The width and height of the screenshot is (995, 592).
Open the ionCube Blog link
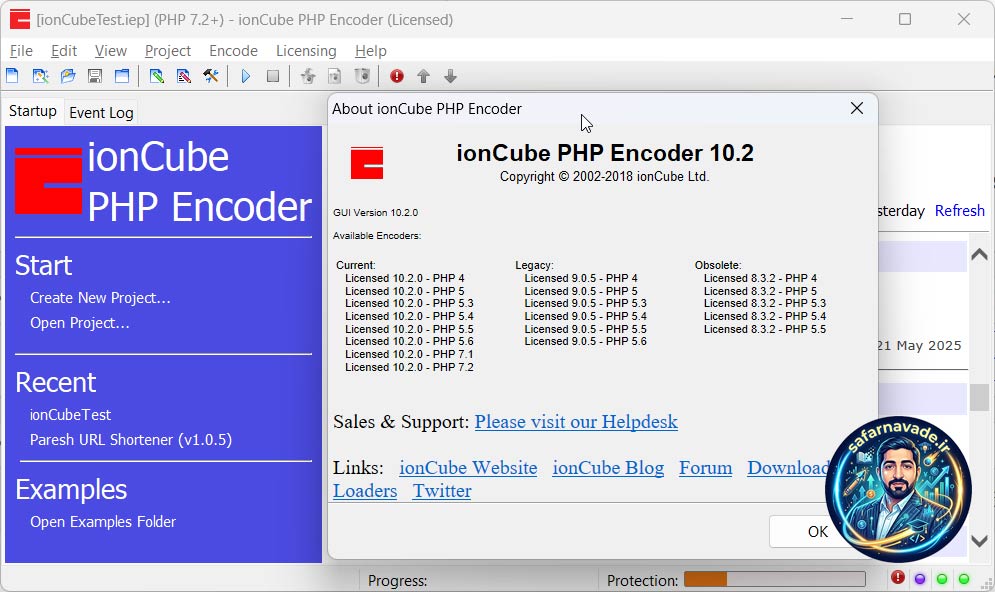[608, 468]
